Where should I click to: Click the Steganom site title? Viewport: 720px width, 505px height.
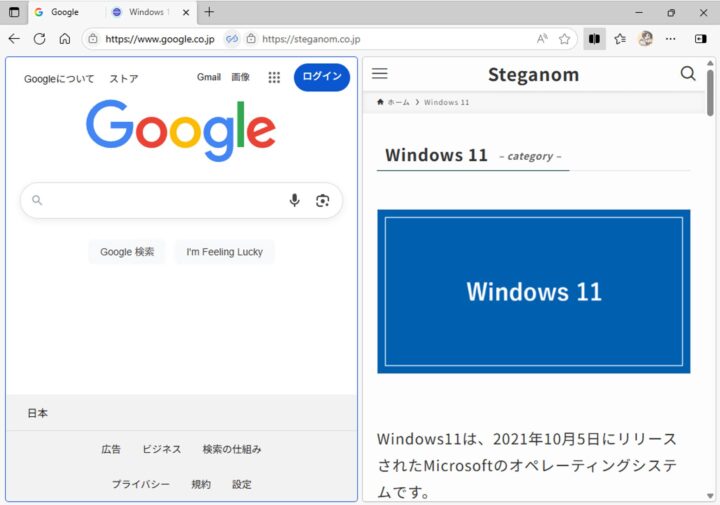coord(534,74)
